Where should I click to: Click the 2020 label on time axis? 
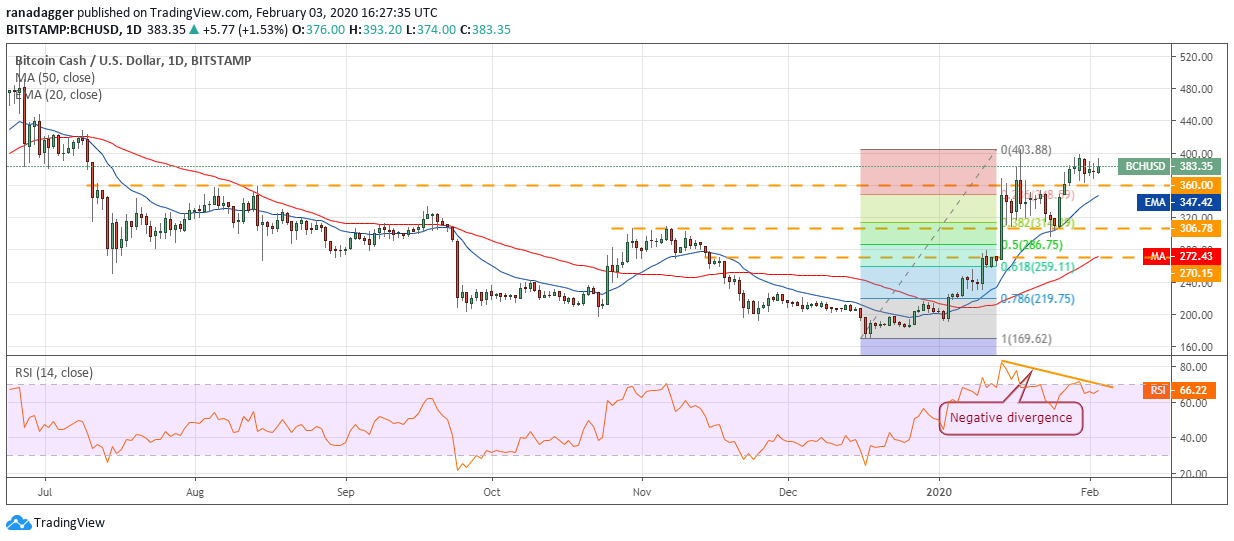pyautogui.click(x=940, y=492)
